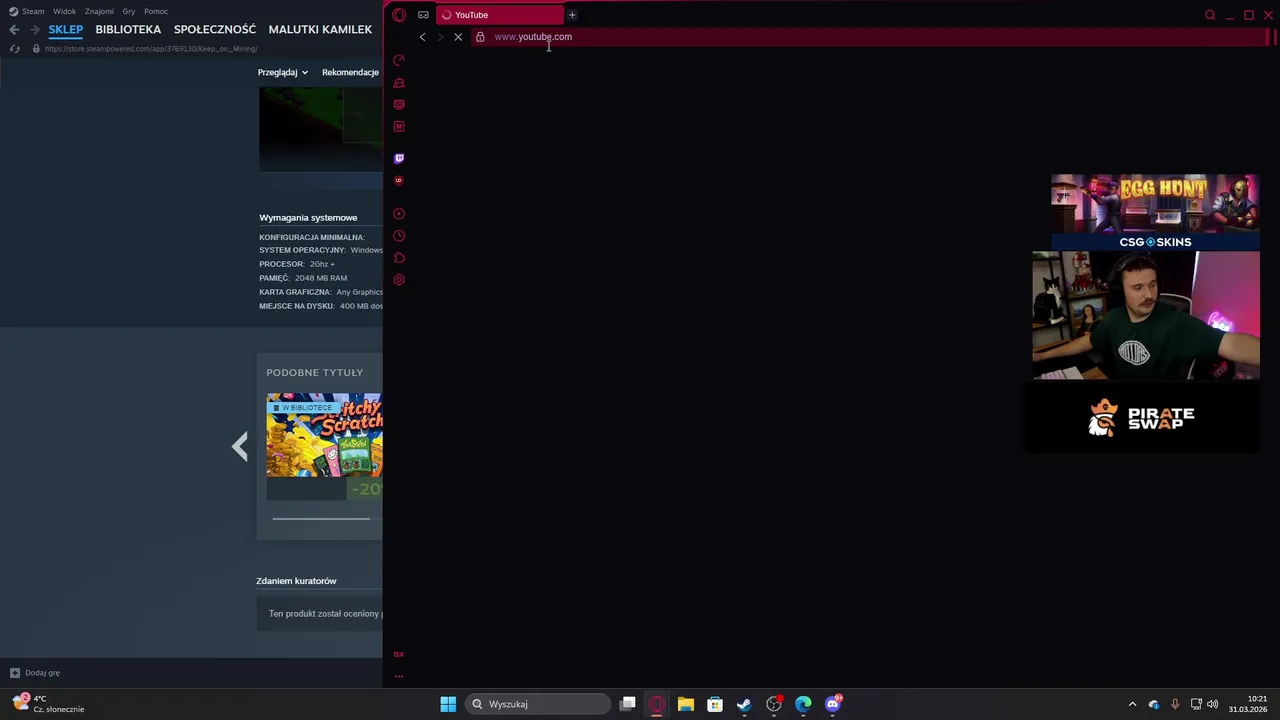Open Settings gear icon in Opera sidebar
The image size is (1280, 720).
[399, 280]
